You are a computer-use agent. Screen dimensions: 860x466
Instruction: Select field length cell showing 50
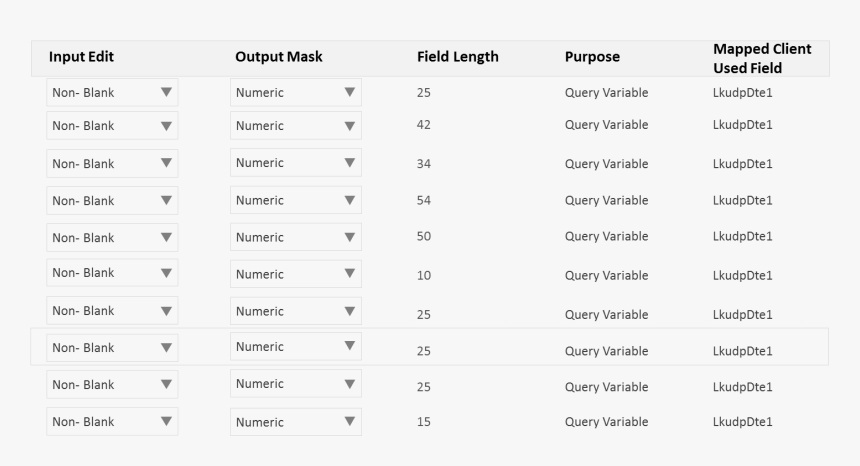[x=424, y=237]
